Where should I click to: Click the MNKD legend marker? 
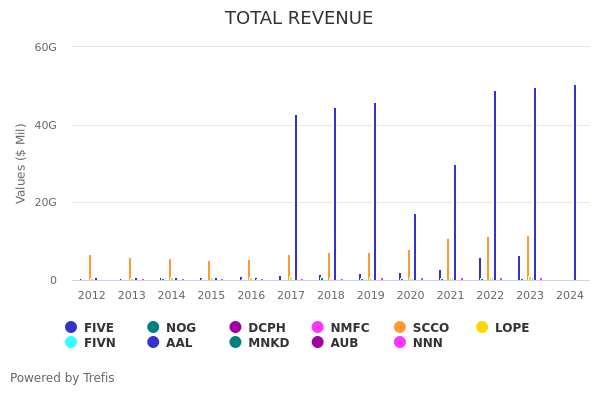pyautogui.click(x=236, y=343)
